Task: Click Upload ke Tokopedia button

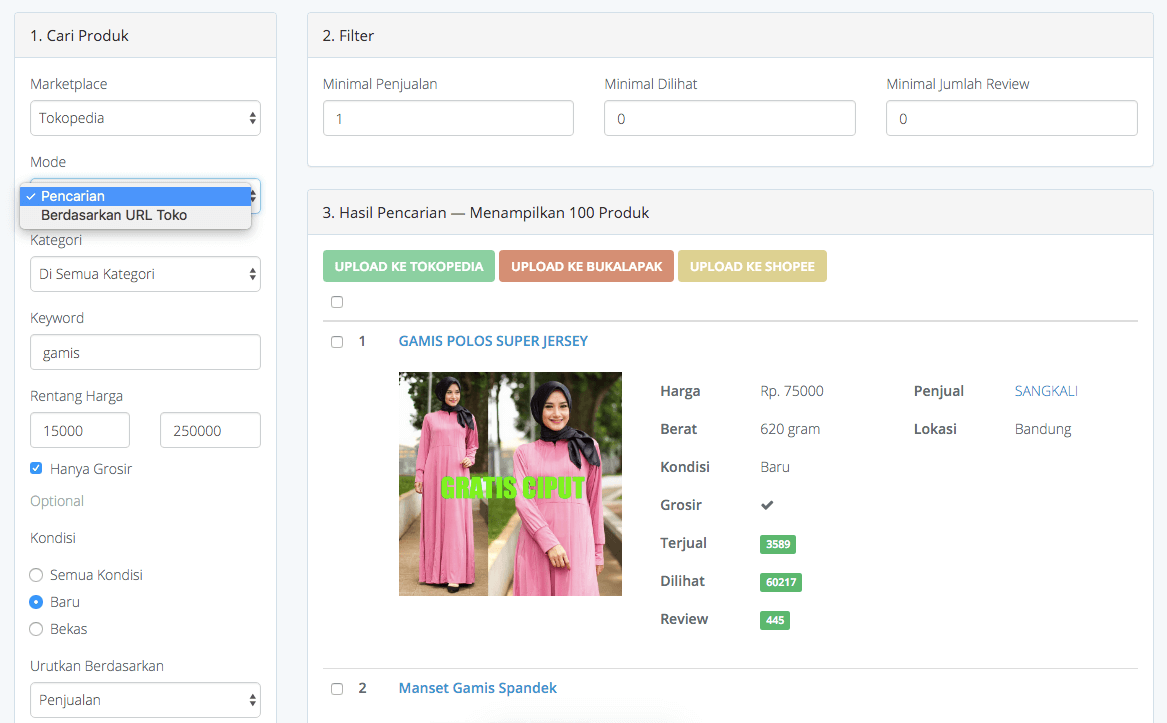Action: coord(408,266)
